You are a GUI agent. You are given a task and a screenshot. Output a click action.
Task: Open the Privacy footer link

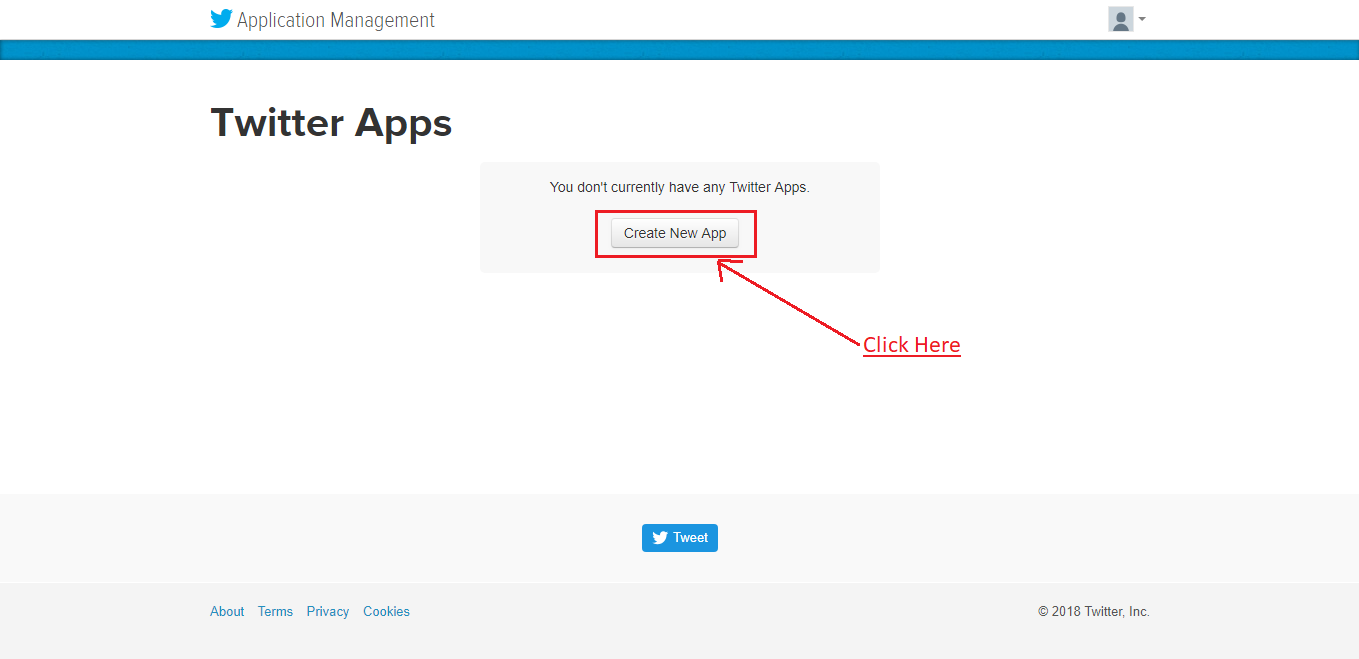pyautogui.click(x=328, y=612)
